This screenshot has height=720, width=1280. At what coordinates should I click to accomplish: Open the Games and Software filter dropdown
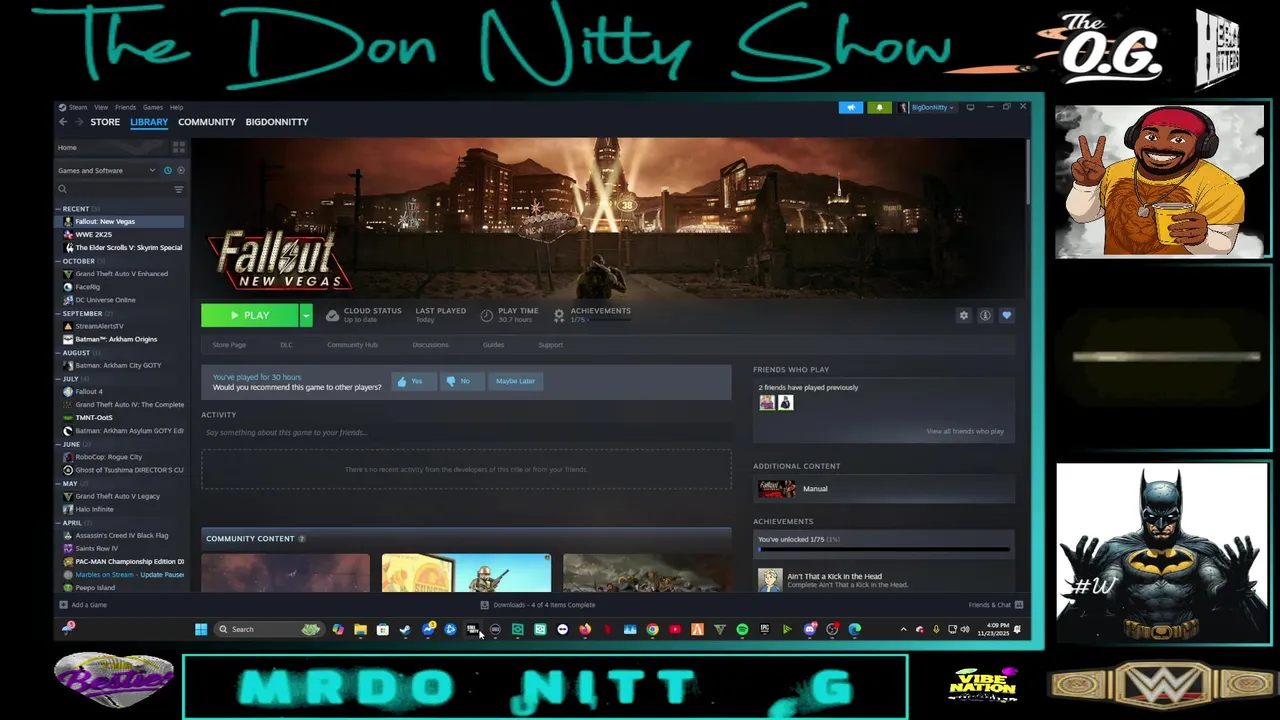pyautogui.click(x=106, y=171)
